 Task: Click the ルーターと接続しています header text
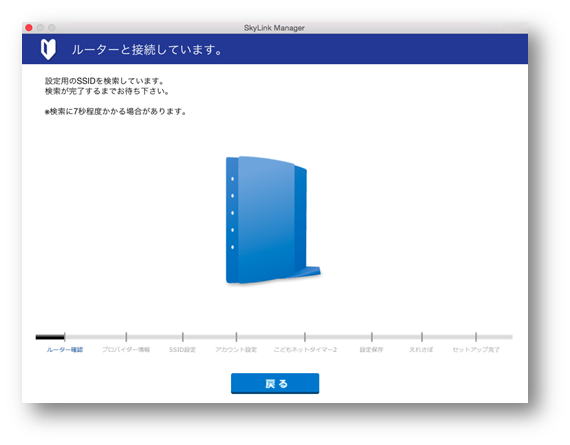(147, 49)
